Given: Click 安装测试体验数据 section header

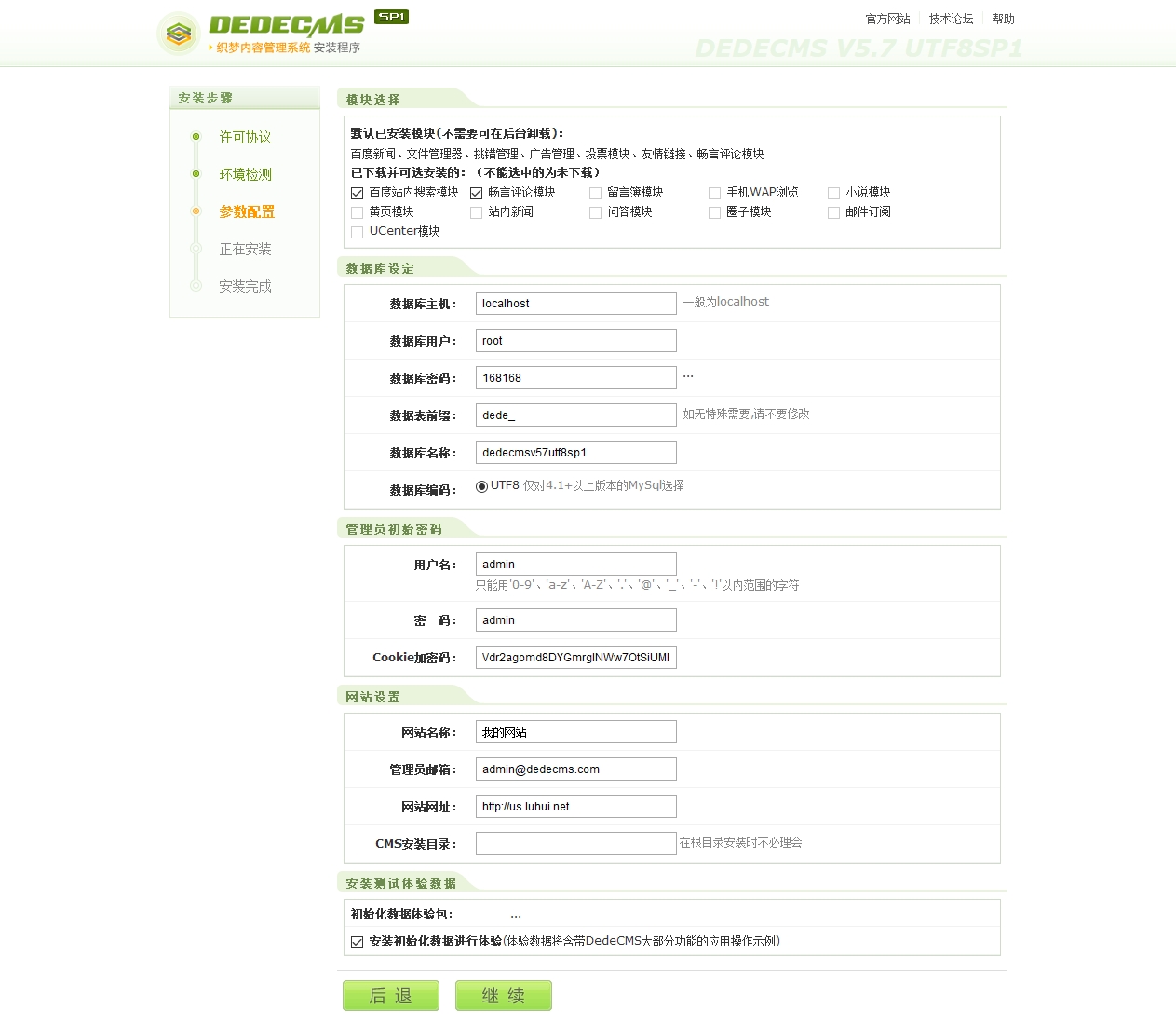Looking at the screenshot, I should tap(400, 883).
